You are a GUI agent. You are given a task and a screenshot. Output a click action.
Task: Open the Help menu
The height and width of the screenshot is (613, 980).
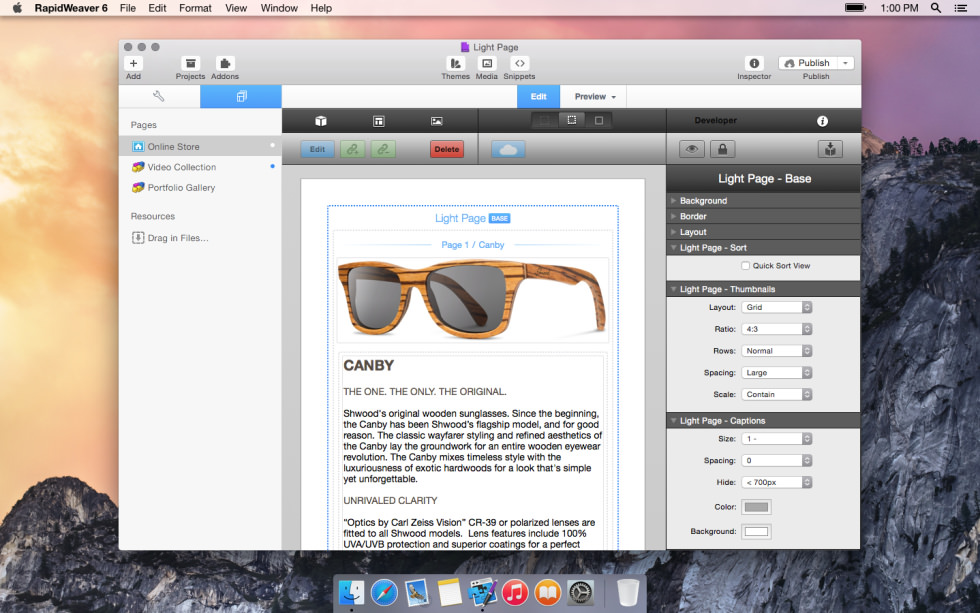coord(321,8)
